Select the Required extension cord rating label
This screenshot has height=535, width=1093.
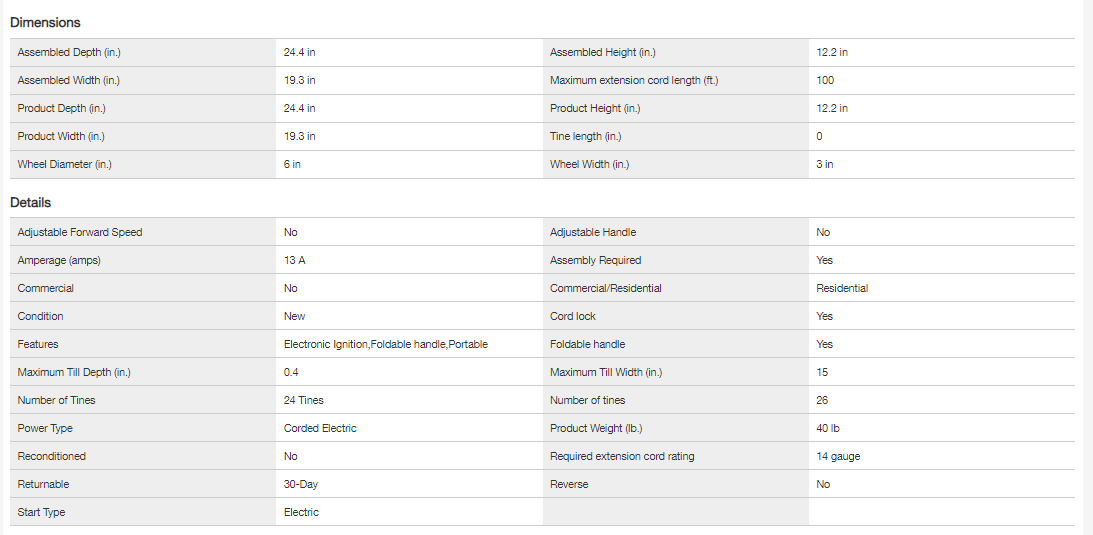(x=622, y=456)
